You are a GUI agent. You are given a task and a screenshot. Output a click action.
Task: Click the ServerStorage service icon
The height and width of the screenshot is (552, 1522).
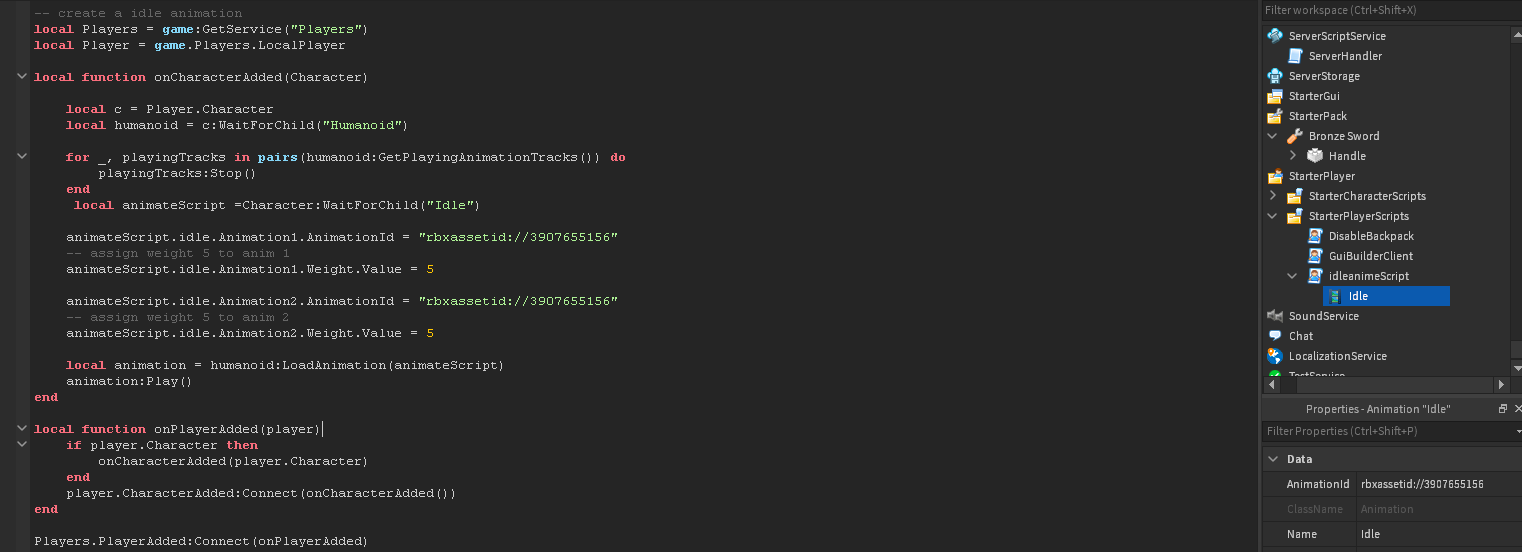(1275, 76)
